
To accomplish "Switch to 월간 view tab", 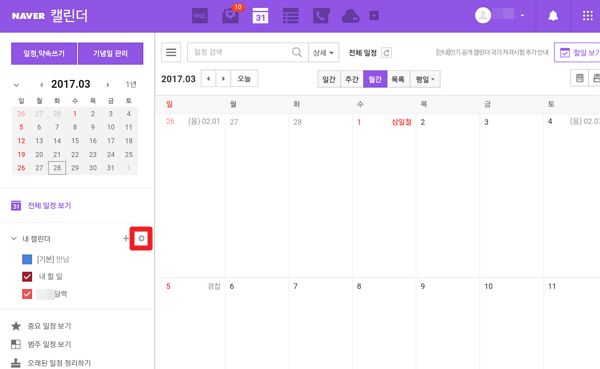I will tap(375, 79).
